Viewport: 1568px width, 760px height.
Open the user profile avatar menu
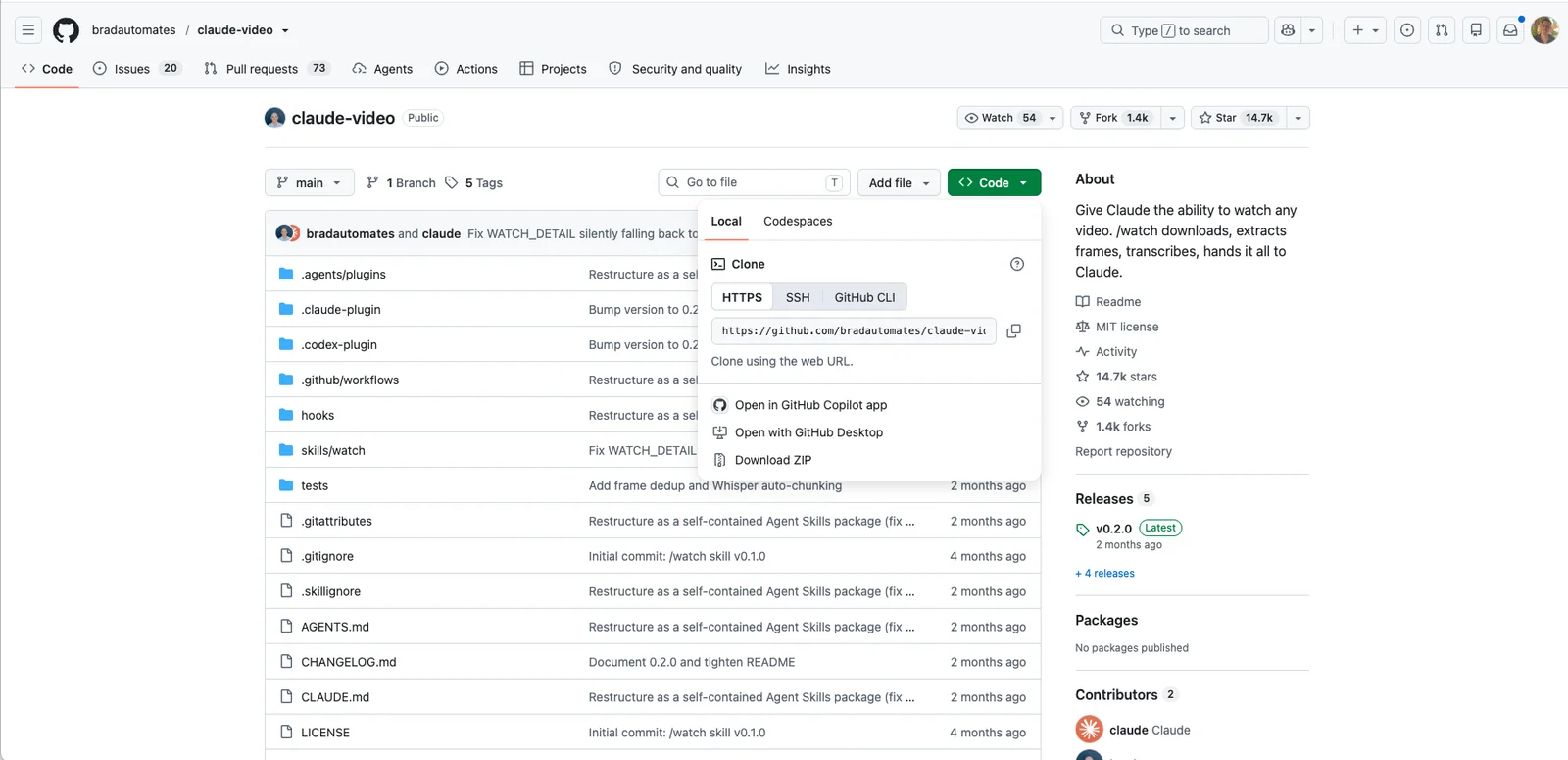click(1544, 30)
